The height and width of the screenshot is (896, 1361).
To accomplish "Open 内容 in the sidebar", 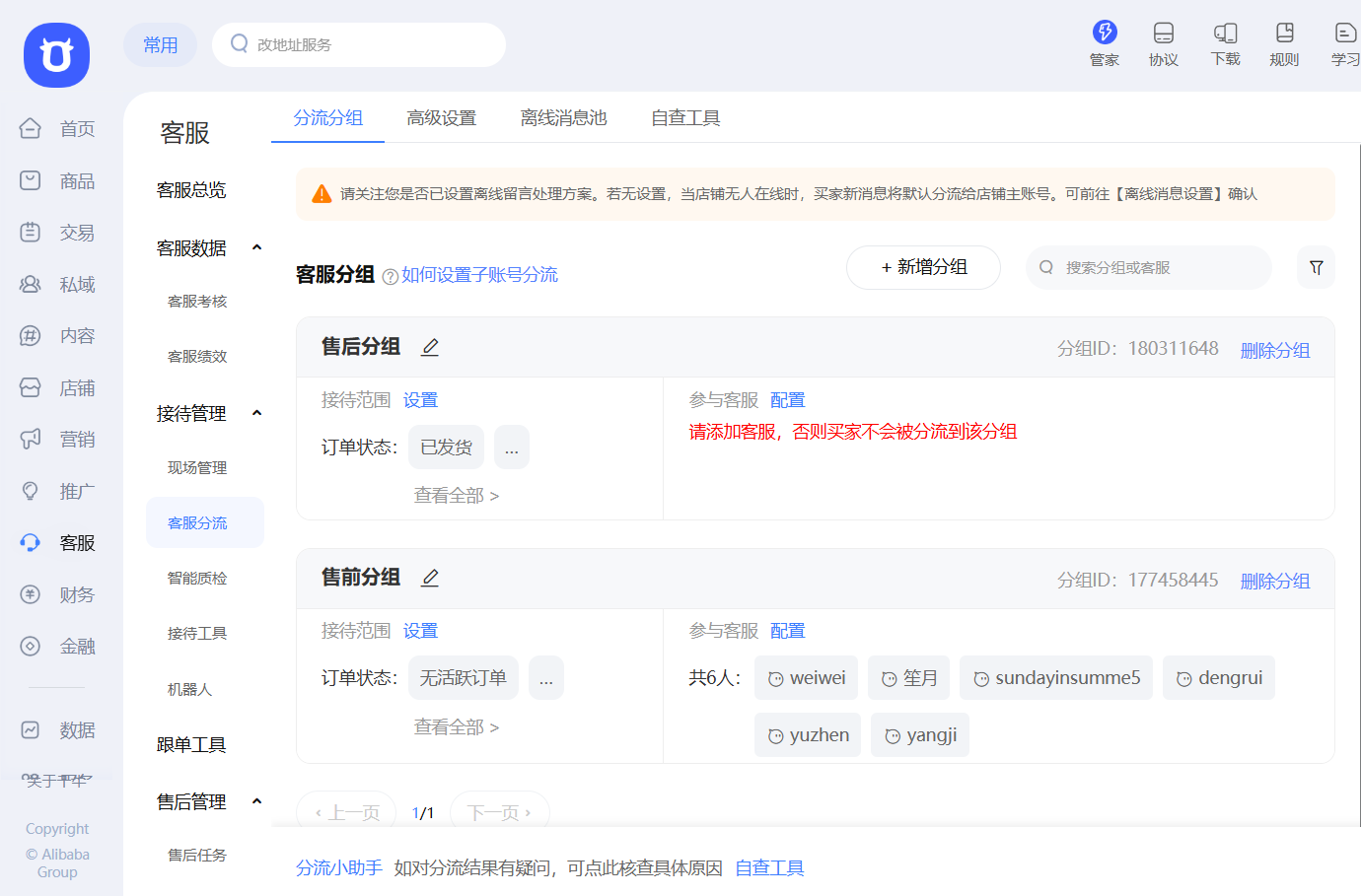I will 58,336.
